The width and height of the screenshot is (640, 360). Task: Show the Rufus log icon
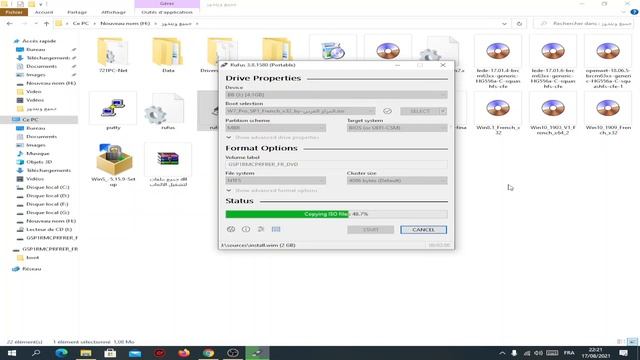276,229
